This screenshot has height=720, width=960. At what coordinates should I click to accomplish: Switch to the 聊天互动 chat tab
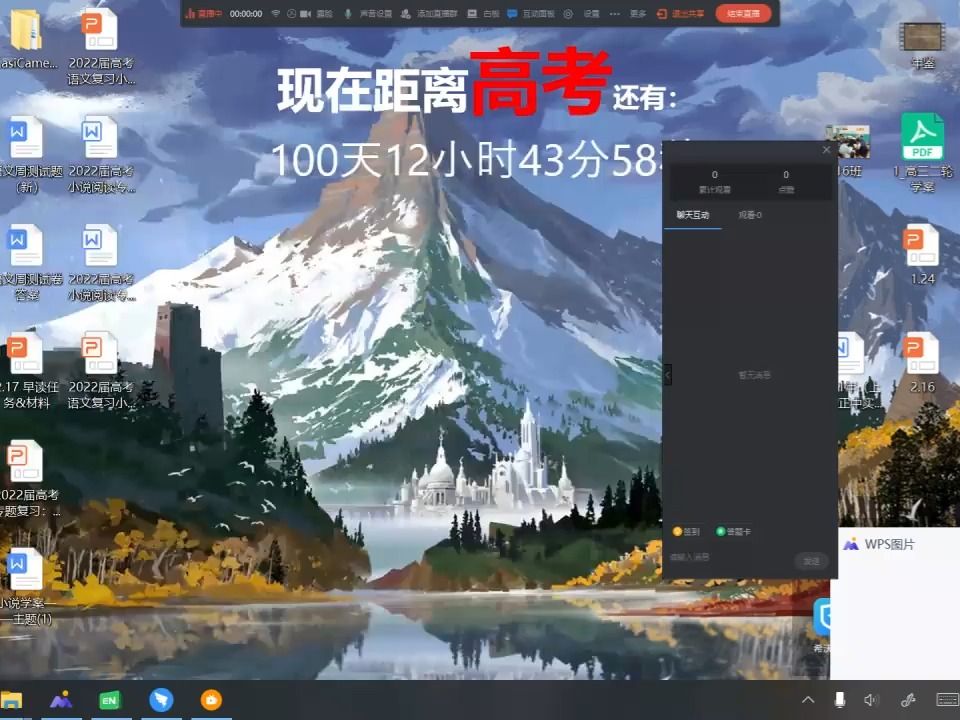click(692, 215)
